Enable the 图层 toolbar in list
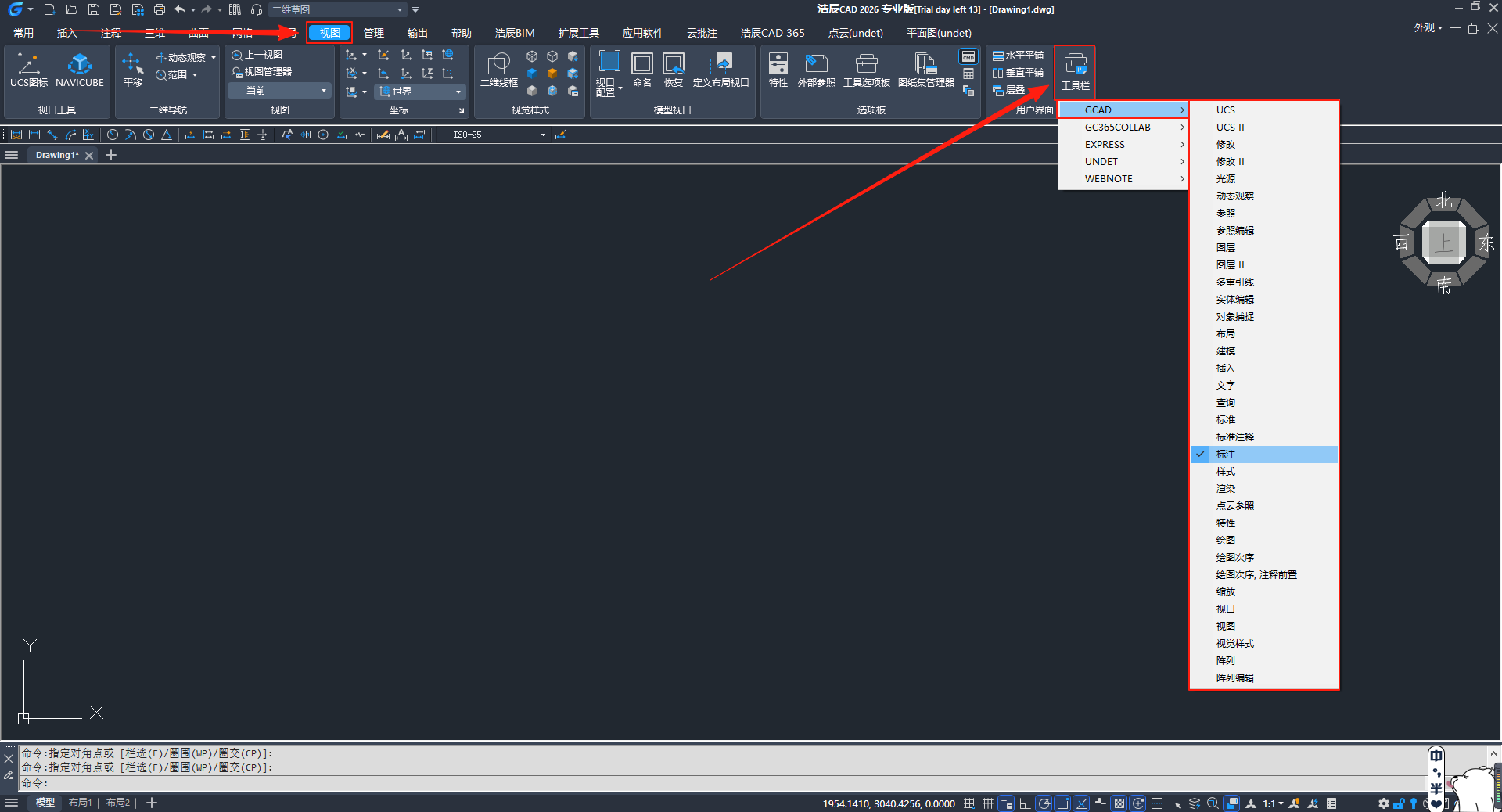 tap(1226, 248)
